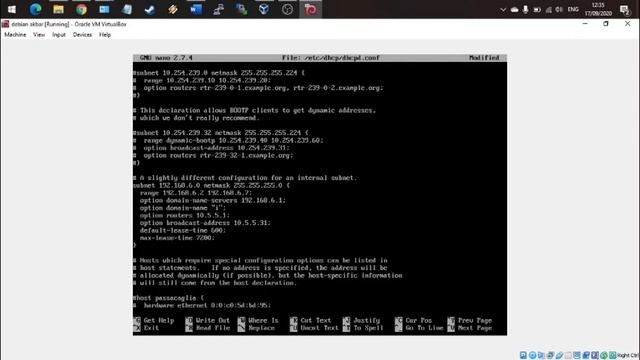Click the 'option broadcast-address 10.5.5.31' line
The height and width of the screenshot is (360, 640).
(205, 223)
